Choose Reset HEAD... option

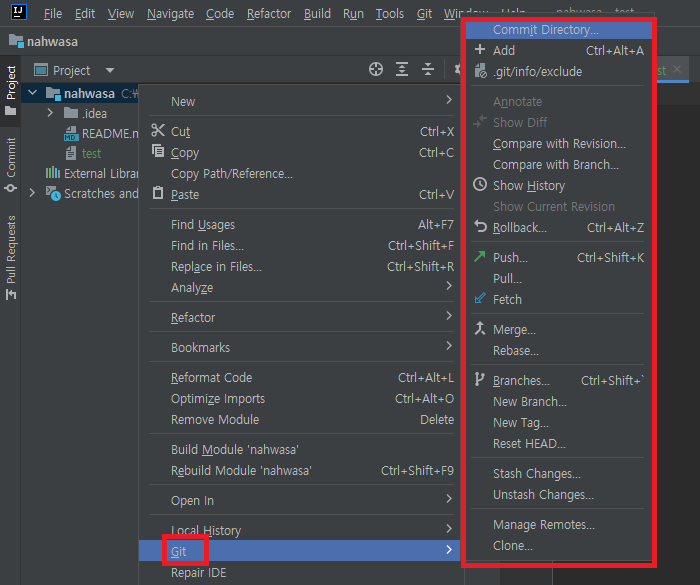(558, 443)
